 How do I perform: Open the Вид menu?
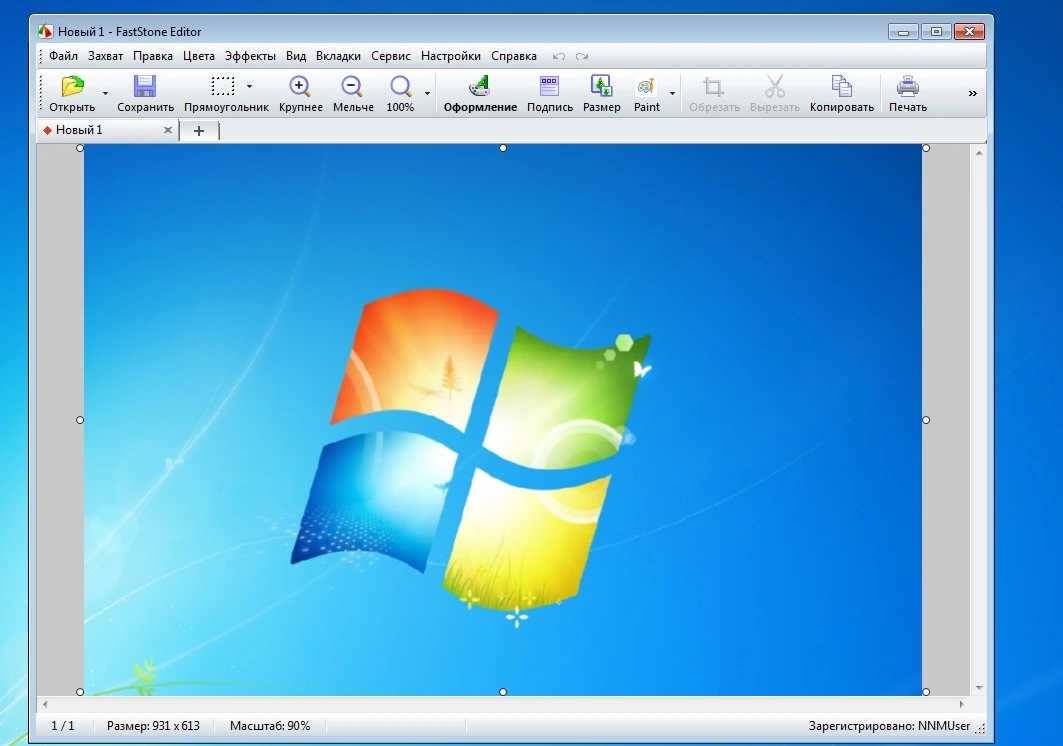[x=296, y=56]
